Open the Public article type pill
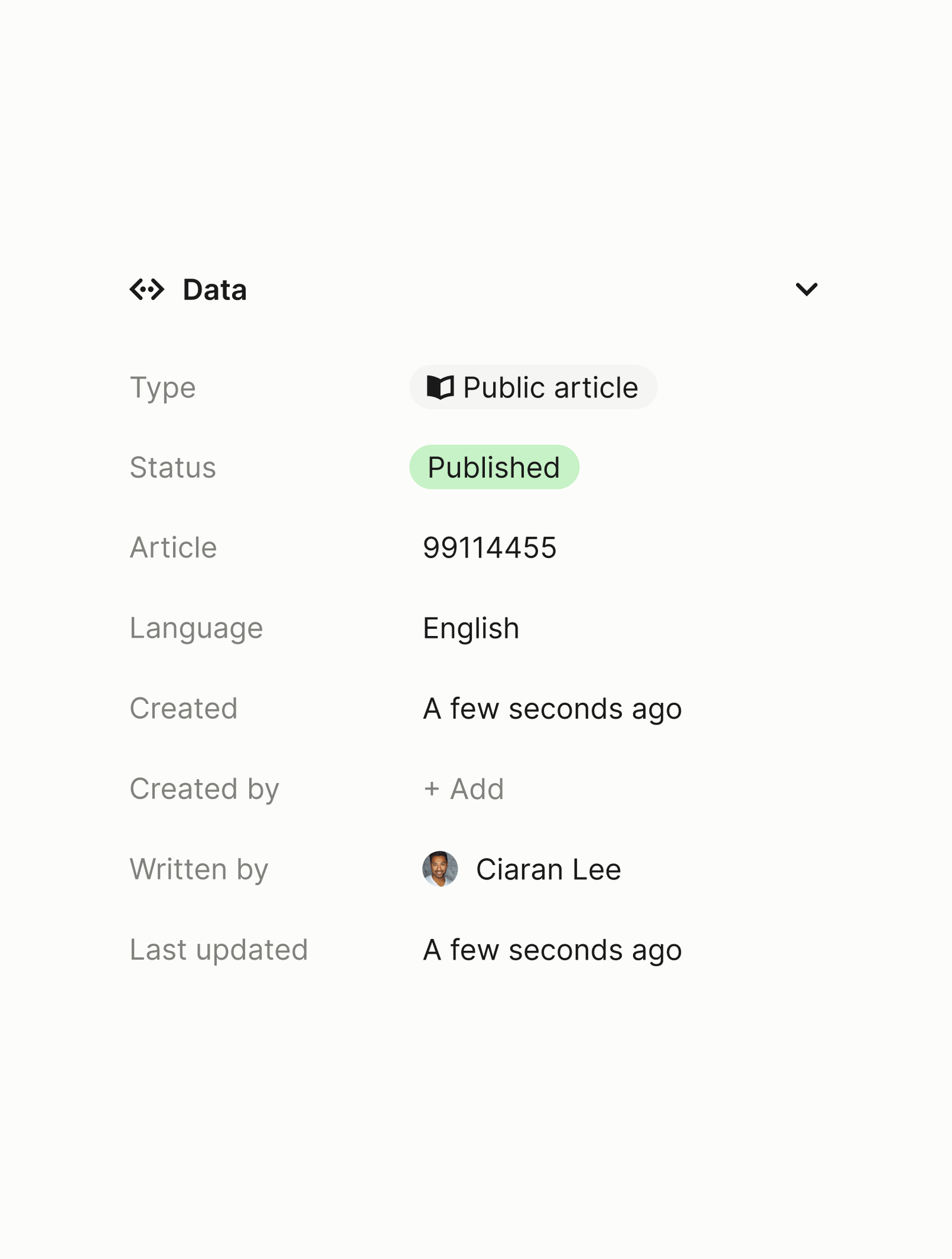Image resolution: width=952 pixels, height=1259 pixels. coord(533,387)
